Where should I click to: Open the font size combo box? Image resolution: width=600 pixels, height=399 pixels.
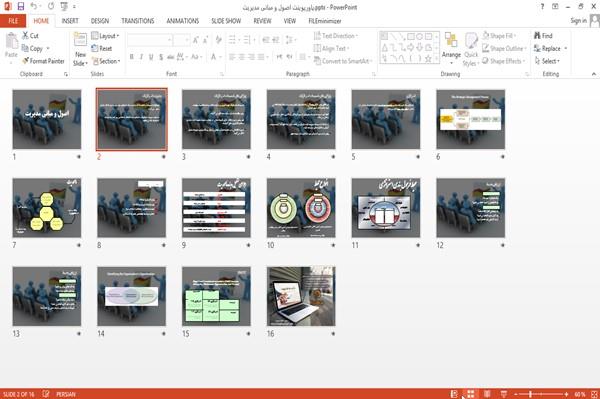pos(181,39)
